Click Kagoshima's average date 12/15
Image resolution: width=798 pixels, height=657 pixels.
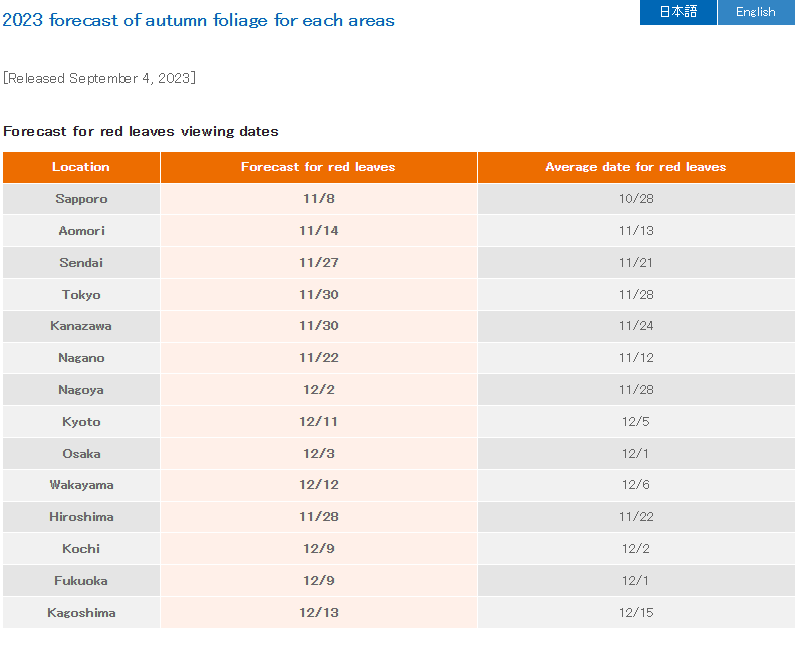[636, 613]
